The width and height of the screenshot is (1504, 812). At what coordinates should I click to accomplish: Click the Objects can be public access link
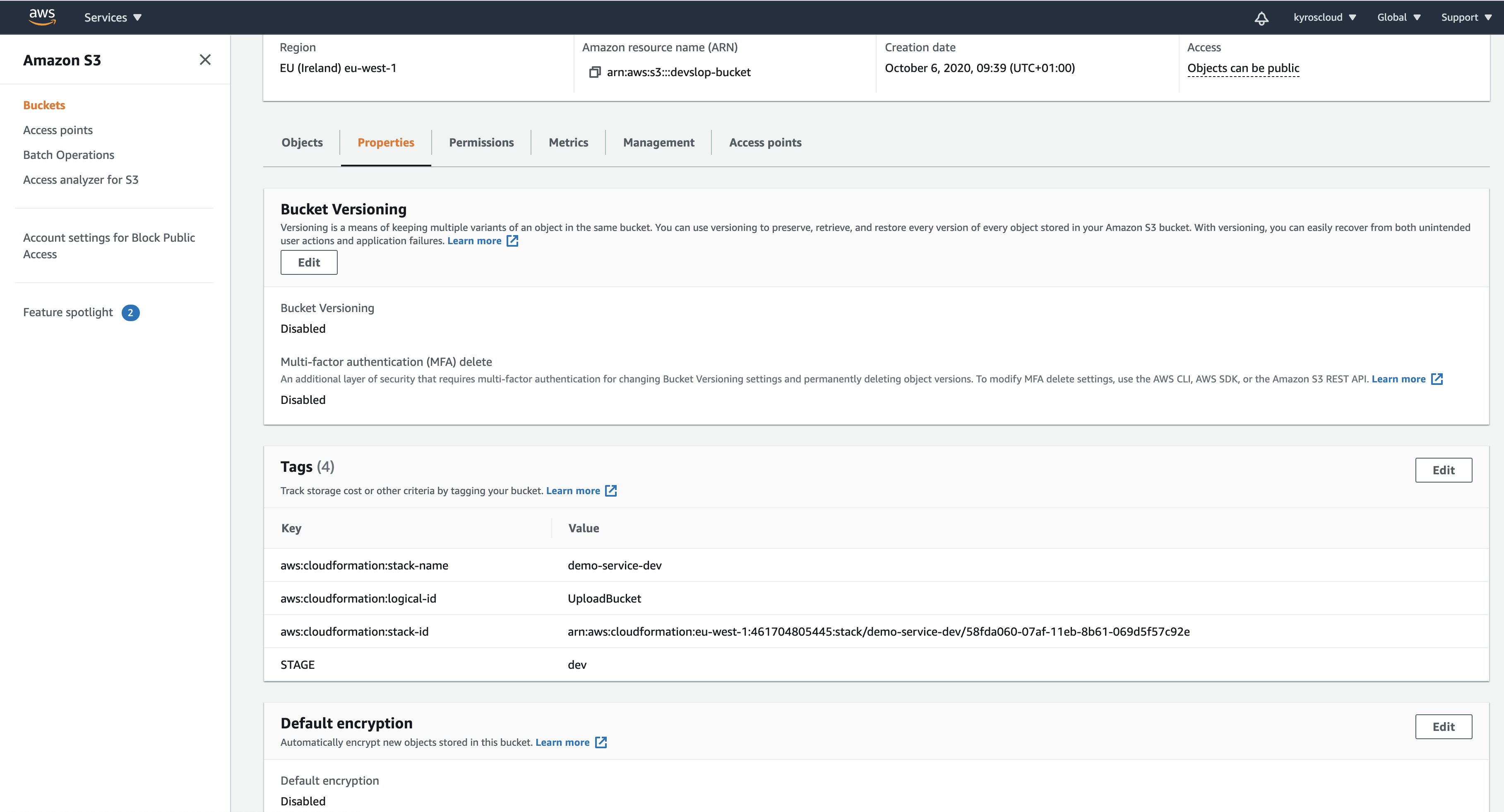(1243, 68)
